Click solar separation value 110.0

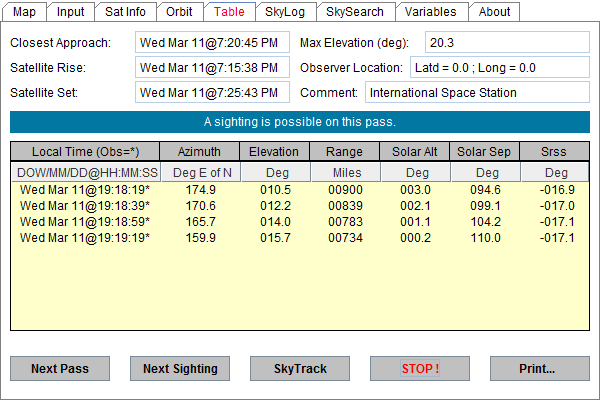point(486,238)
